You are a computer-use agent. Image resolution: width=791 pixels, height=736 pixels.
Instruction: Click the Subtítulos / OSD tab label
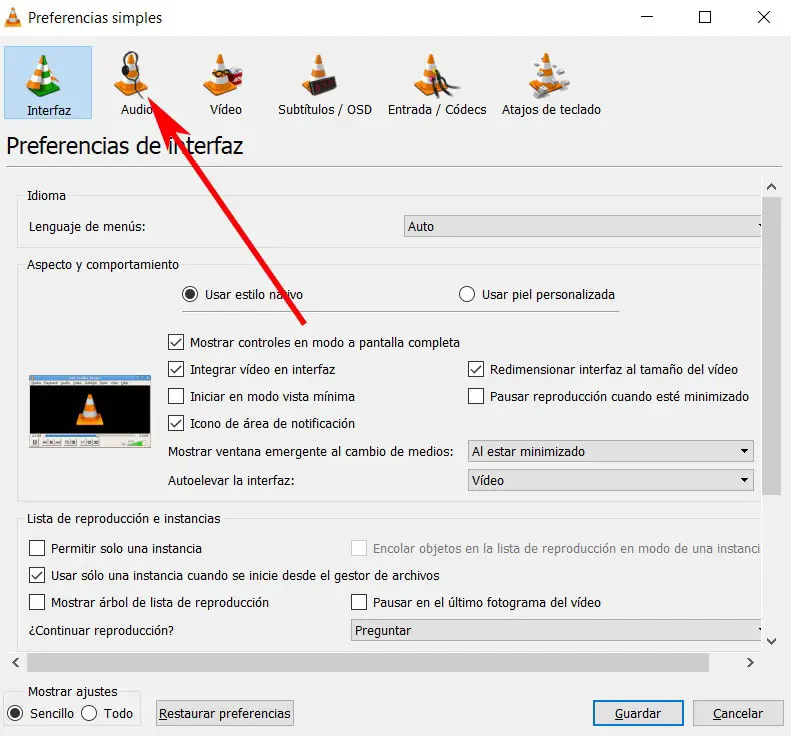(x=325, y=109)
